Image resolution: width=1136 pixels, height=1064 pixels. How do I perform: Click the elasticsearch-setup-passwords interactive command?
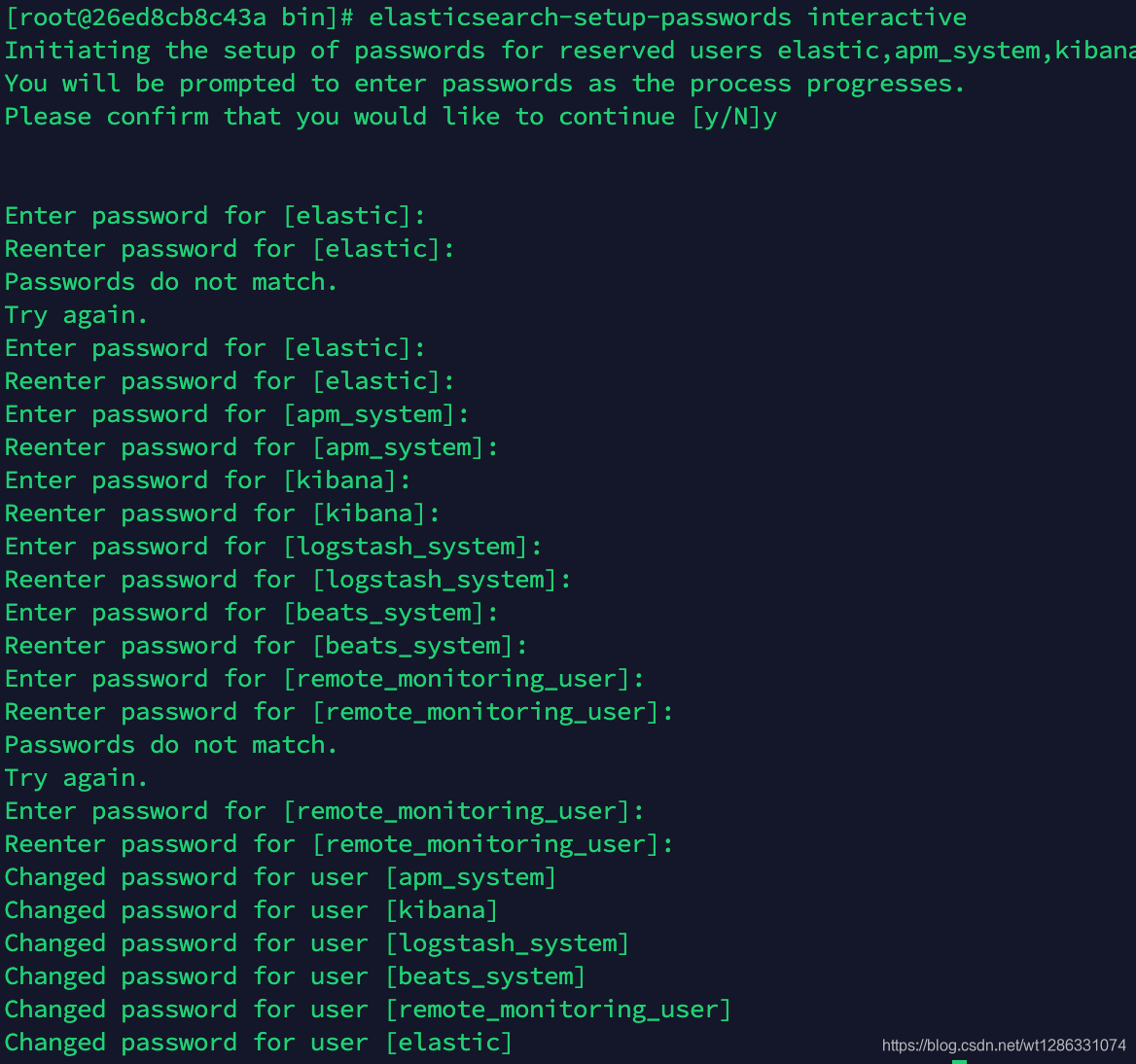point(667,18)
